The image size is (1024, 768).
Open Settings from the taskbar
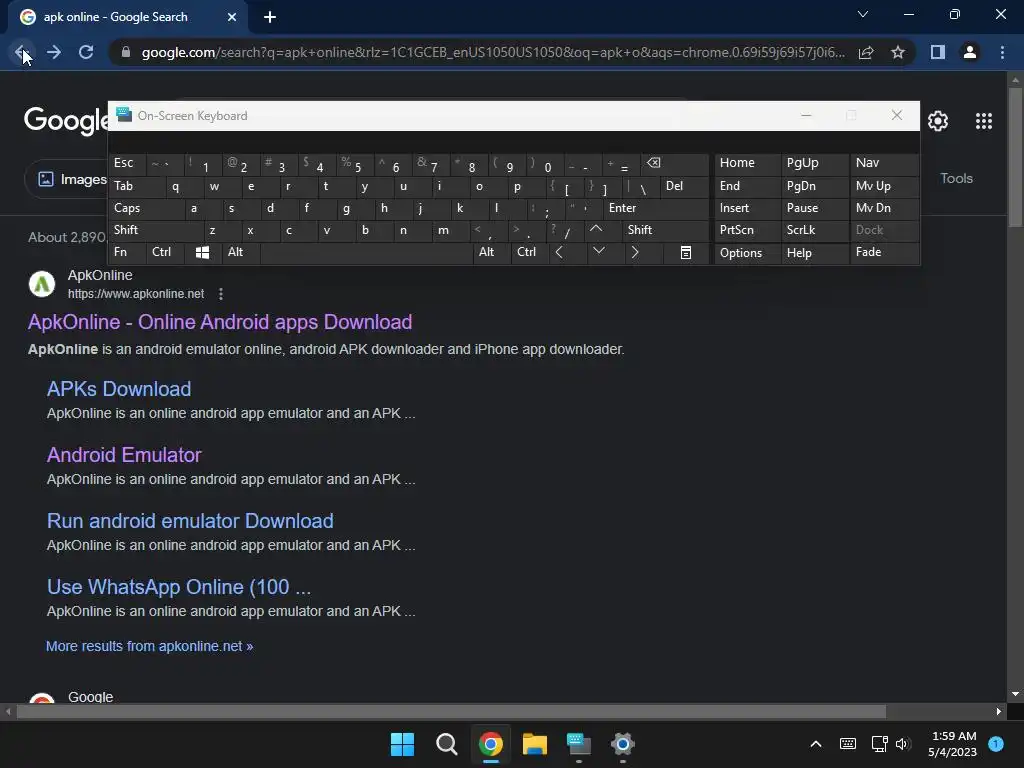click(622, 744)
